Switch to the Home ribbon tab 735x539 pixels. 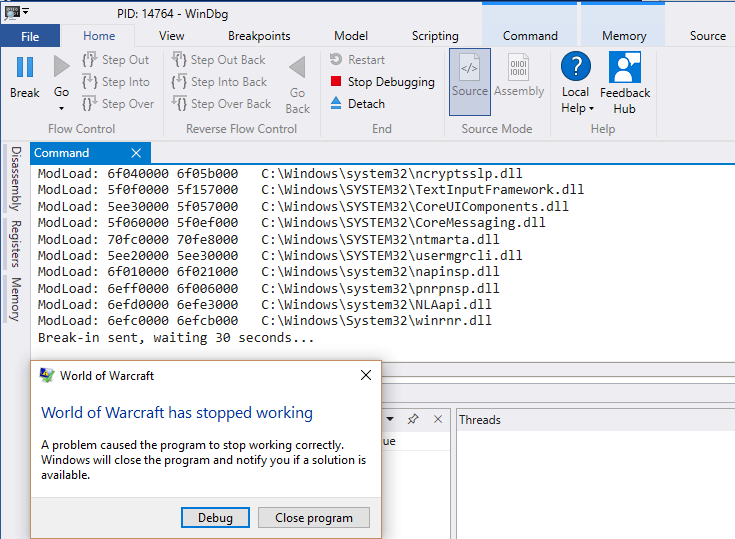(x=99, y=36)
